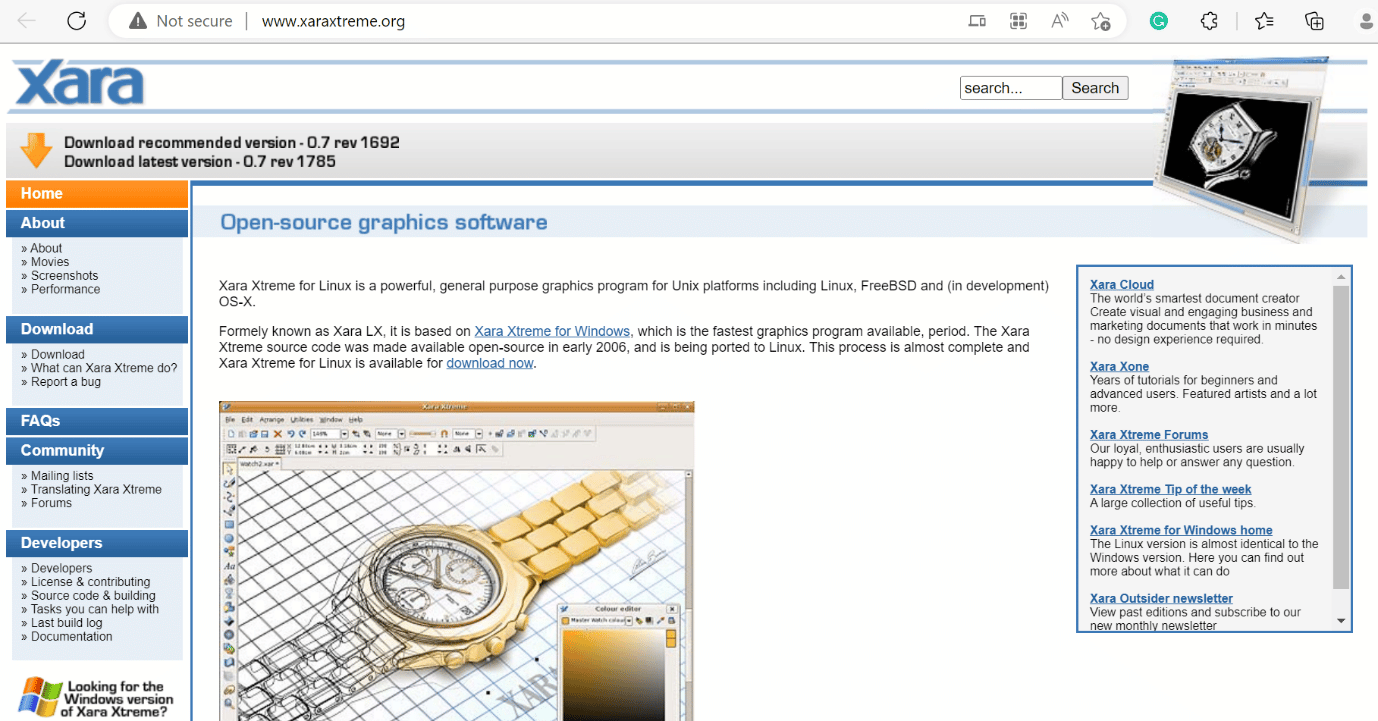Download latest version 0.7 rev 1785
Screen dimensions: 1378x721
point(200,162)
